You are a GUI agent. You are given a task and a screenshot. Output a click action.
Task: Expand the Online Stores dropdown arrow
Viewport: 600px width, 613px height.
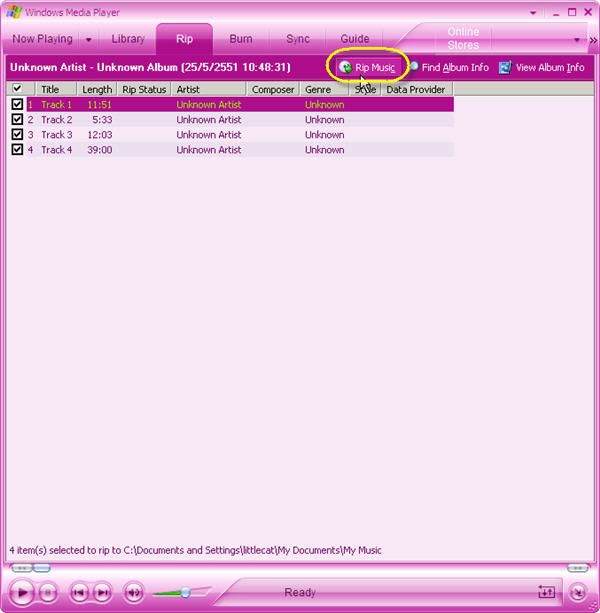577,39
